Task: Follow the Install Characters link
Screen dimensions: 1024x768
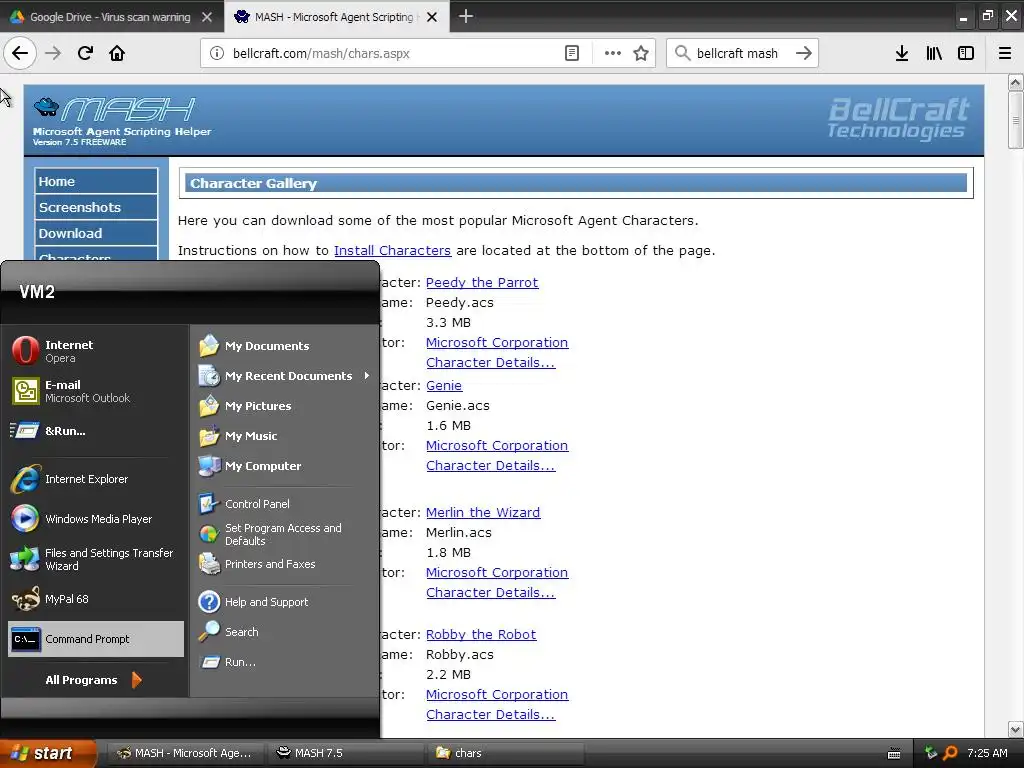Action: pyautogui.click(x=392, y=251)
